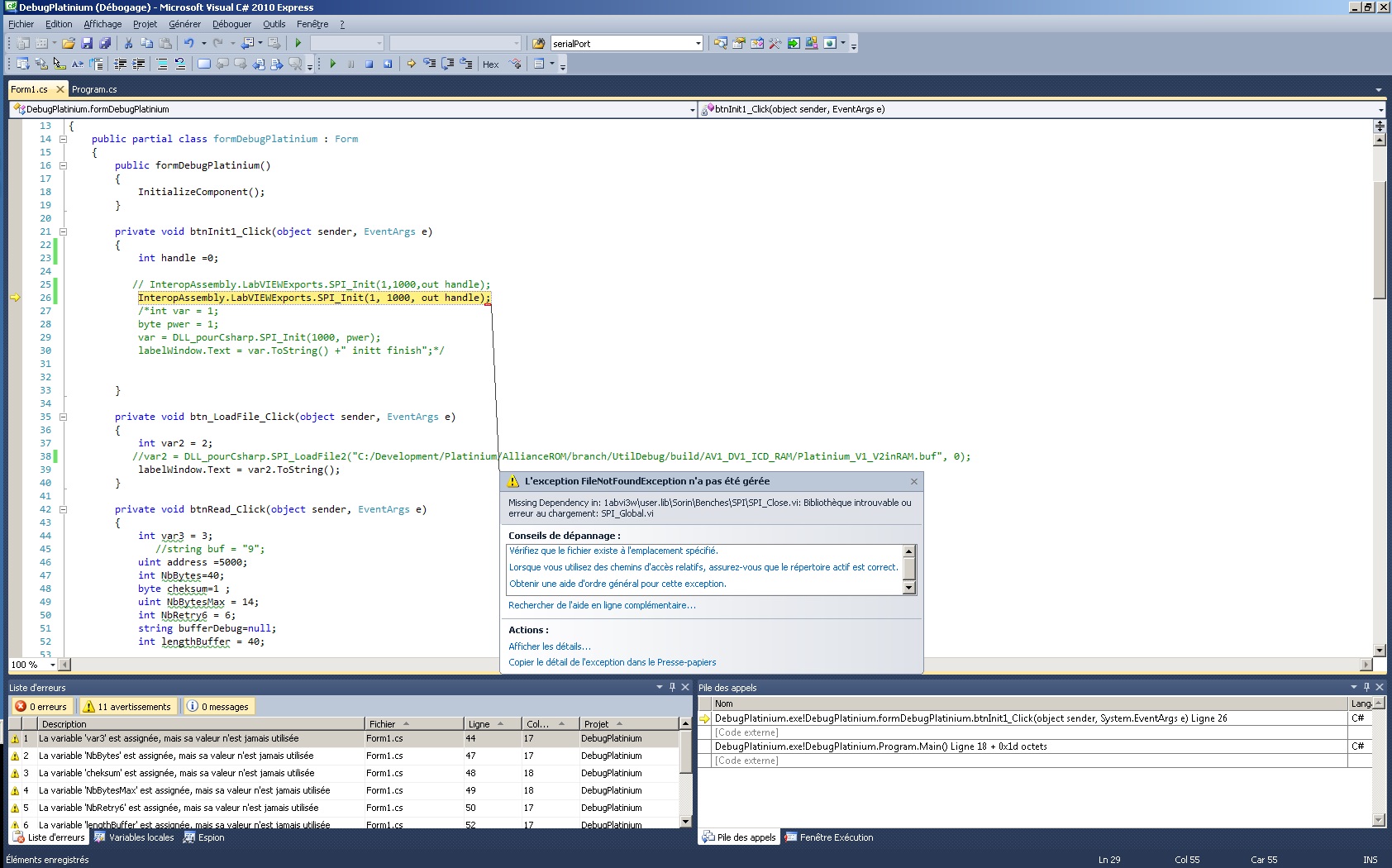Collapse the formDebugPlatinium class region

coord(63,139)
